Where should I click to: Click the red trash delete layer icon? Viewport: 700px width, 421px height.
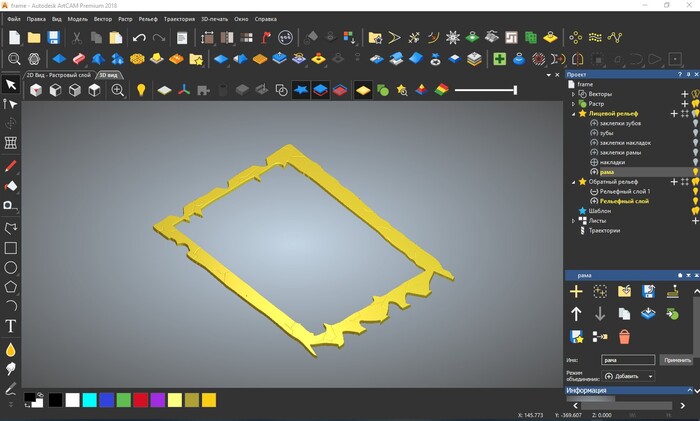[x=625, y=337]
